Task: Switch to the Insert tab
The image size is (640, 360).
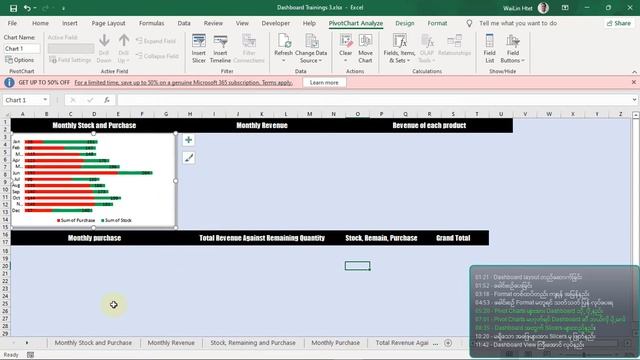Action: tap(70, 23)
